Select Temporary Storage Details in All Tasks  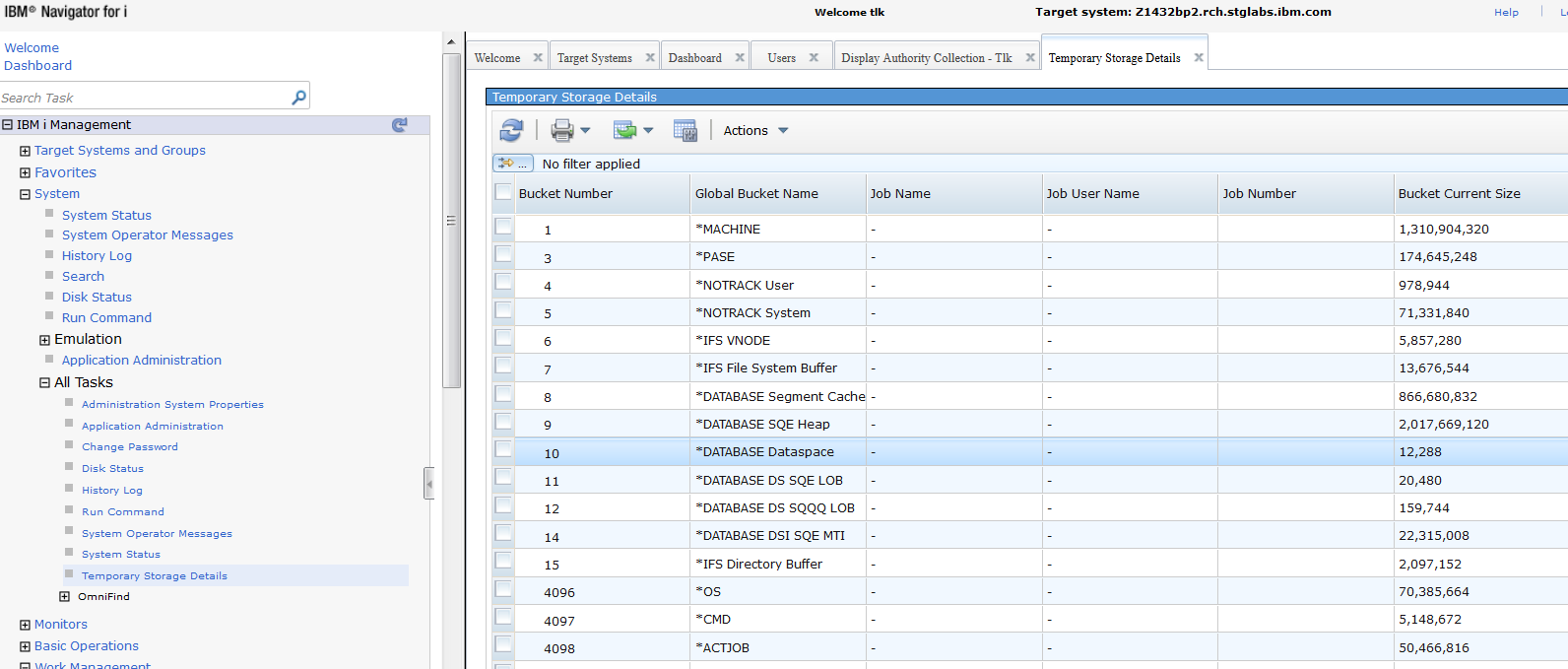click(155, 575)
